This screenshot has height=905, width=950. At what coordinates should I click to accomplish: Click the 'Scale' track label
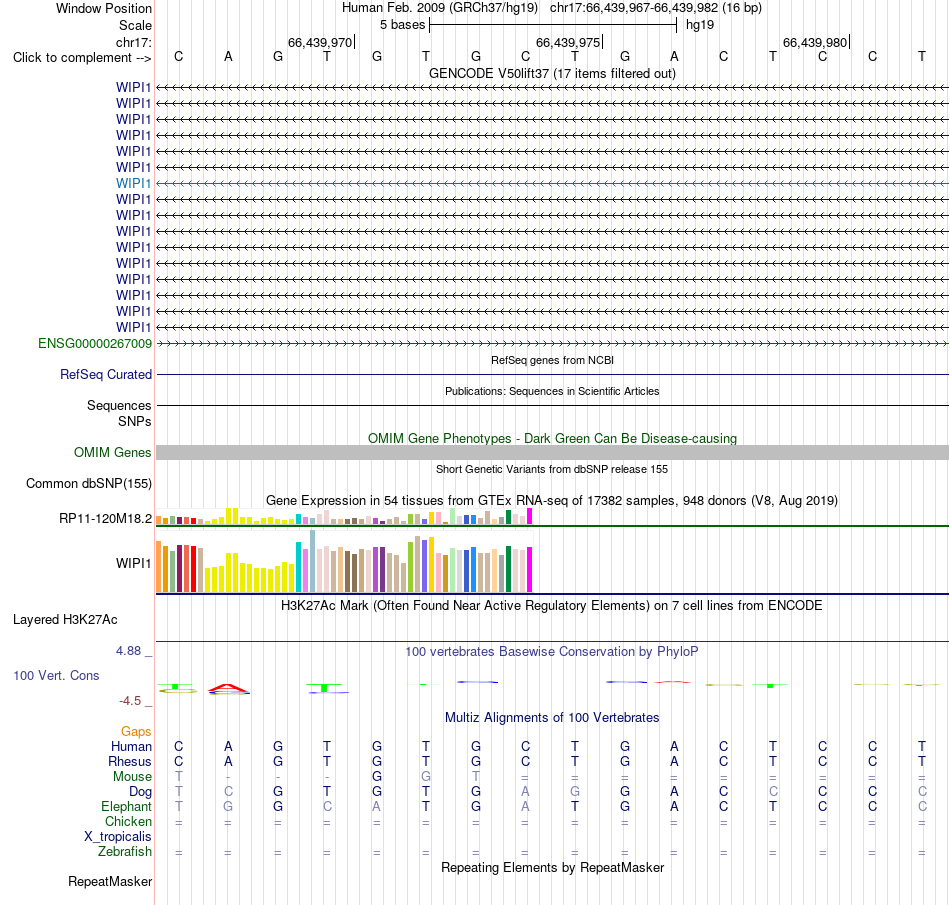(x=135, y=25)
